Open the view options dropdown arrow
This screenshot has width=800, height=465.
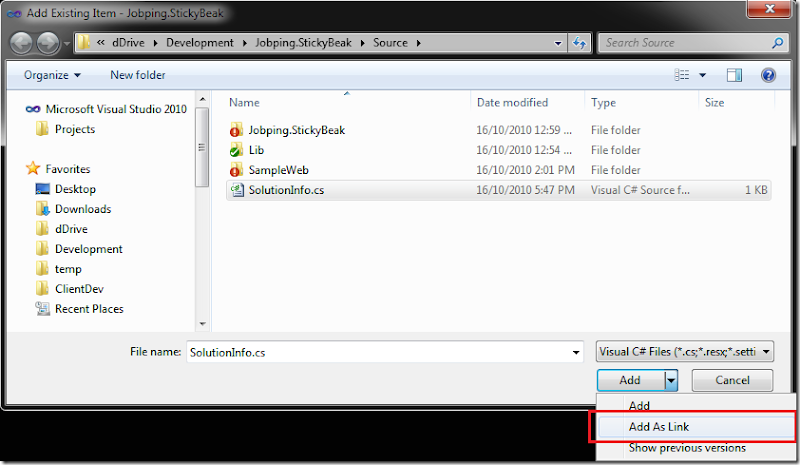coord(703,76)
